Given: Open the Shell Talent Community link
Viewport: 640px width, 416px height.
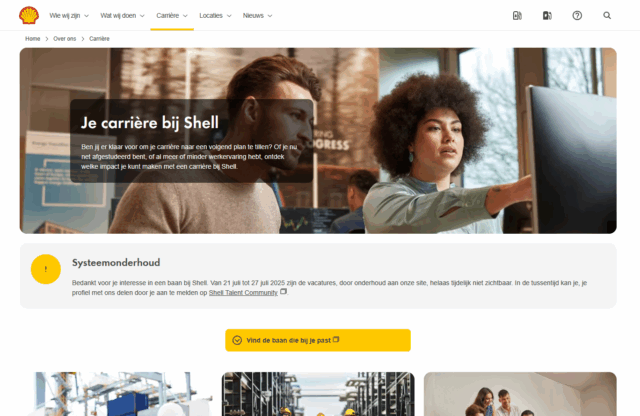Looking at the screenshot, I should point(243,293).
